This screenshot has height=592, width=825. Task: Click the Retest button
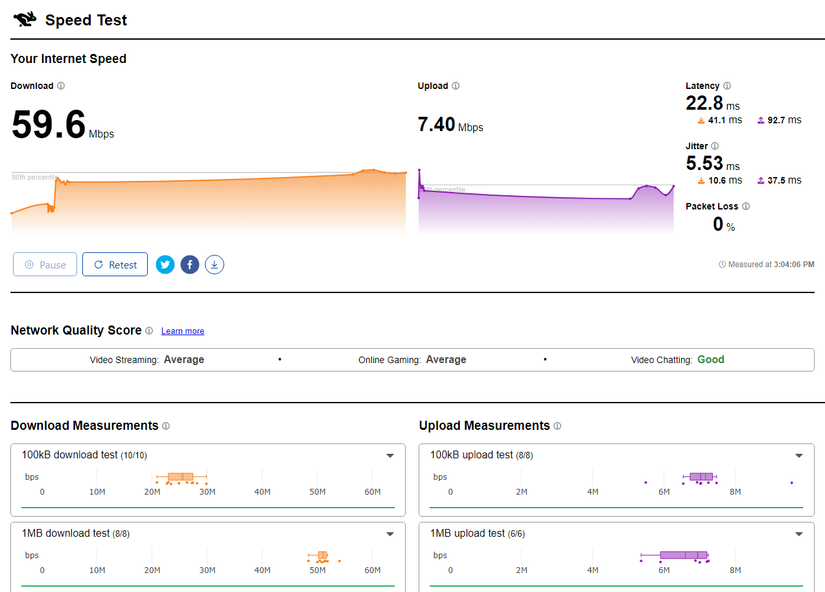tap(115, 265)
